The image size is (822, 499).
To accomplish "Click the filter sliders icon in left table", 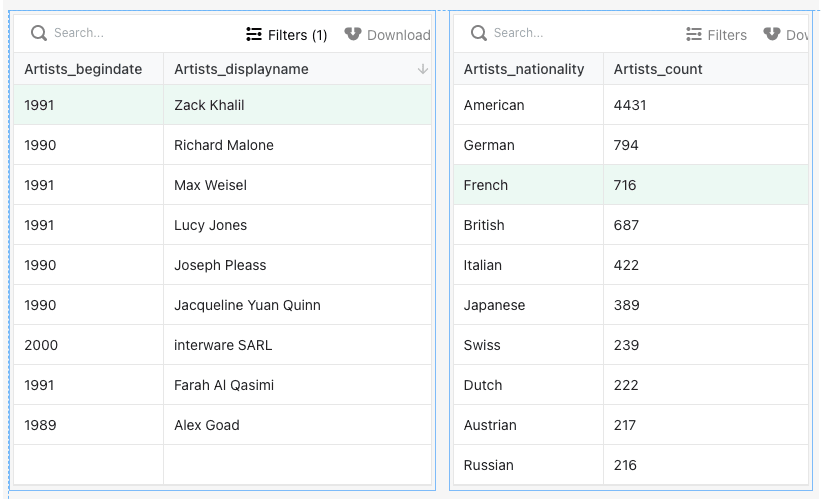I will point(254,34).
